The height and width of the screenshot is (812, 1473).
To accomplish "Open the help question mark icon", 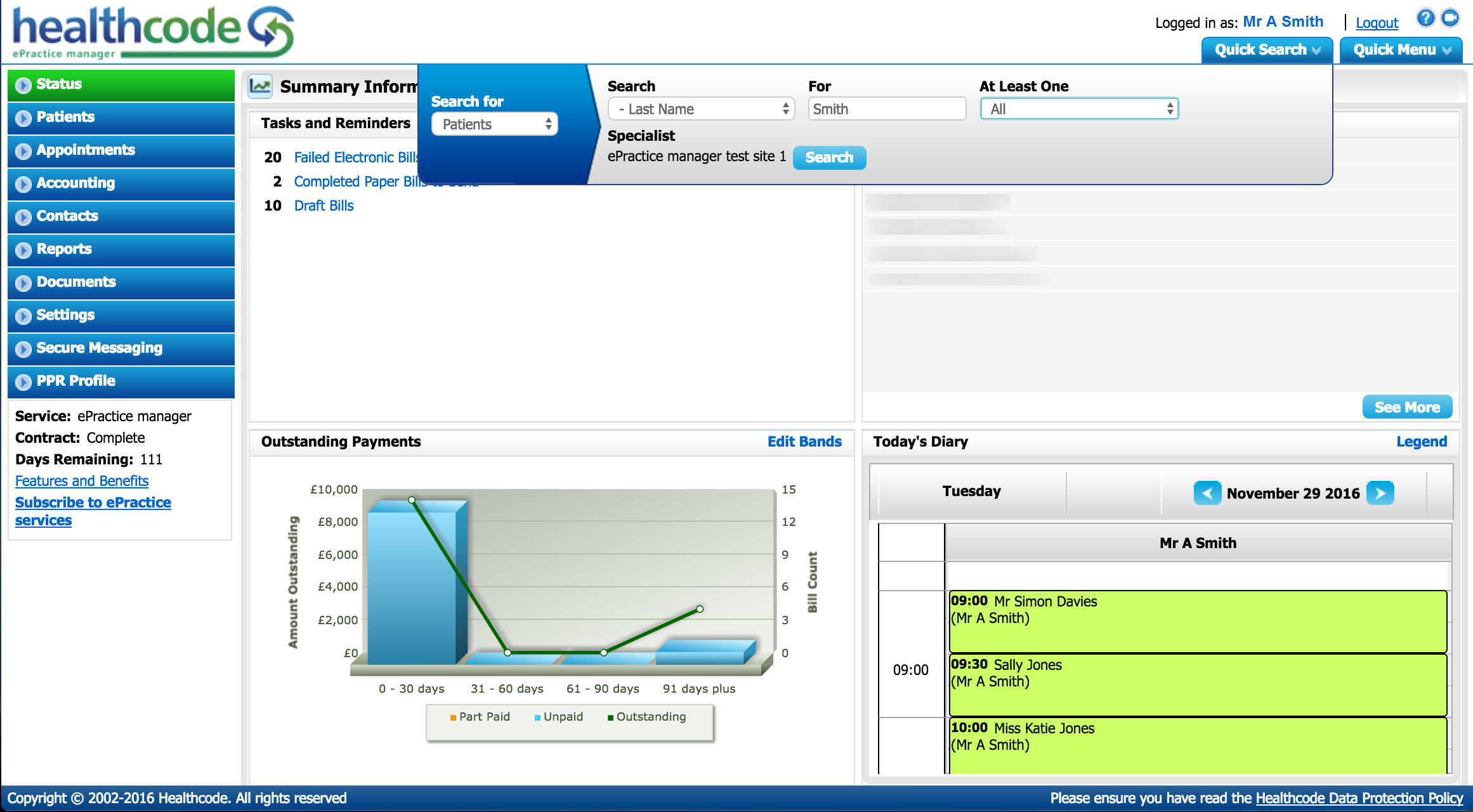I will coord(1425,18).
